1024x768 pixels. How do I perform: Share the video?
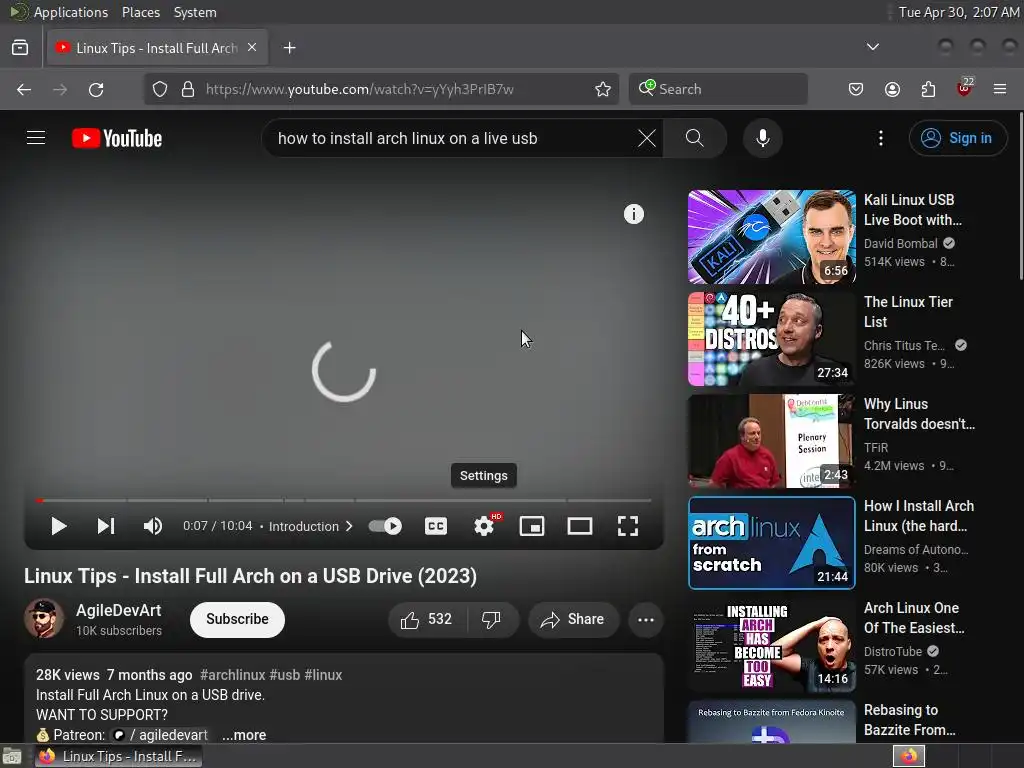(572, 619)
